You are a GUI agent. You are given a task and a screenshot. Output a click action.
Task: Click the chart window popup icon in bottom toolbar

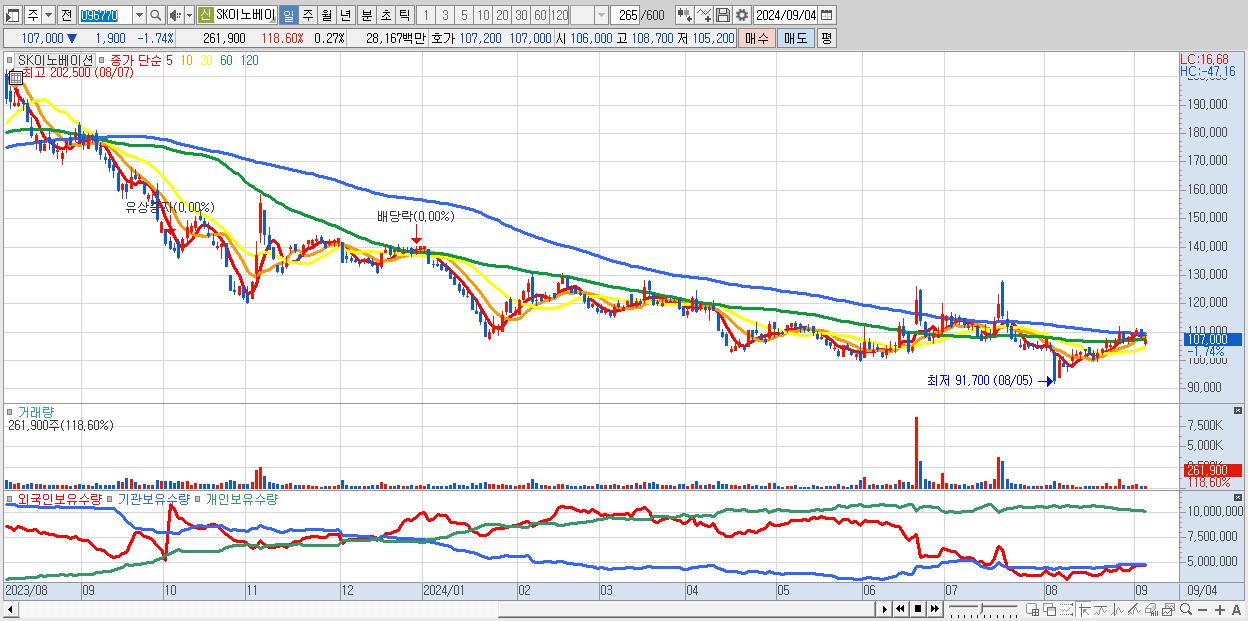point(1169,610)
